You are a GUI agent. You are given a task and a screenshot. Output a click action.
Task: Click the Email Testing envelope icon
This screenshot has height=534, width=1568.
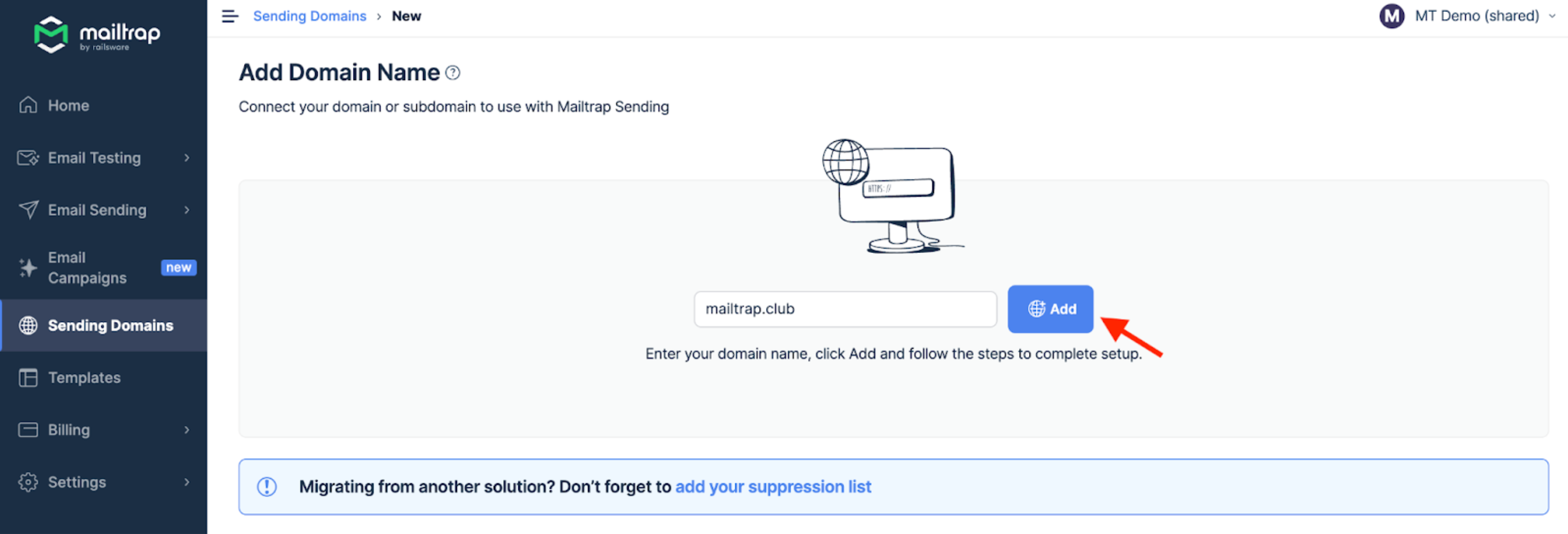28,158
